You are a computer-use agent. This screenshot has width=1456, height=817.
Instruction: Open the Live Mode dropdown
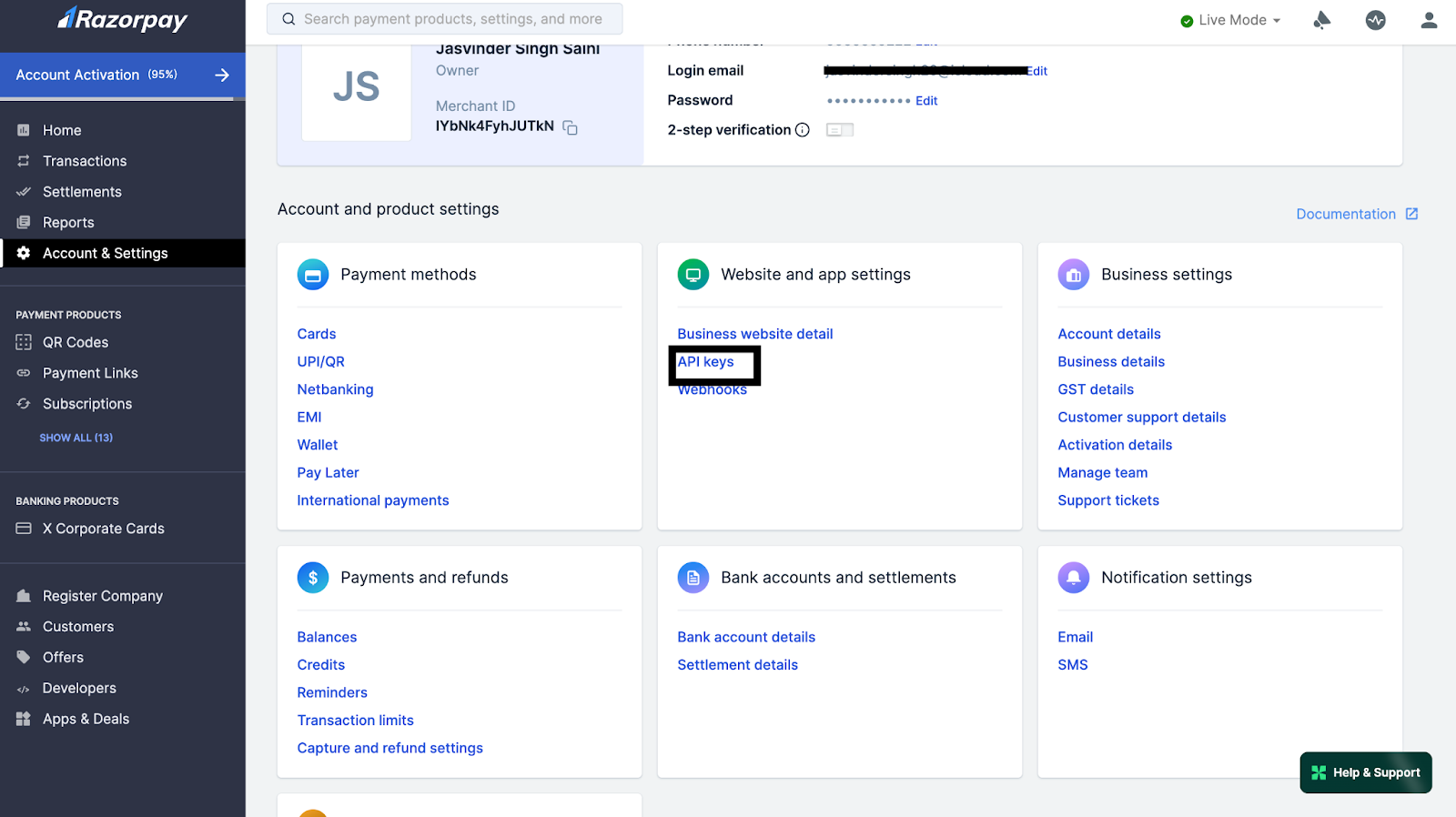click(1230, 20)
